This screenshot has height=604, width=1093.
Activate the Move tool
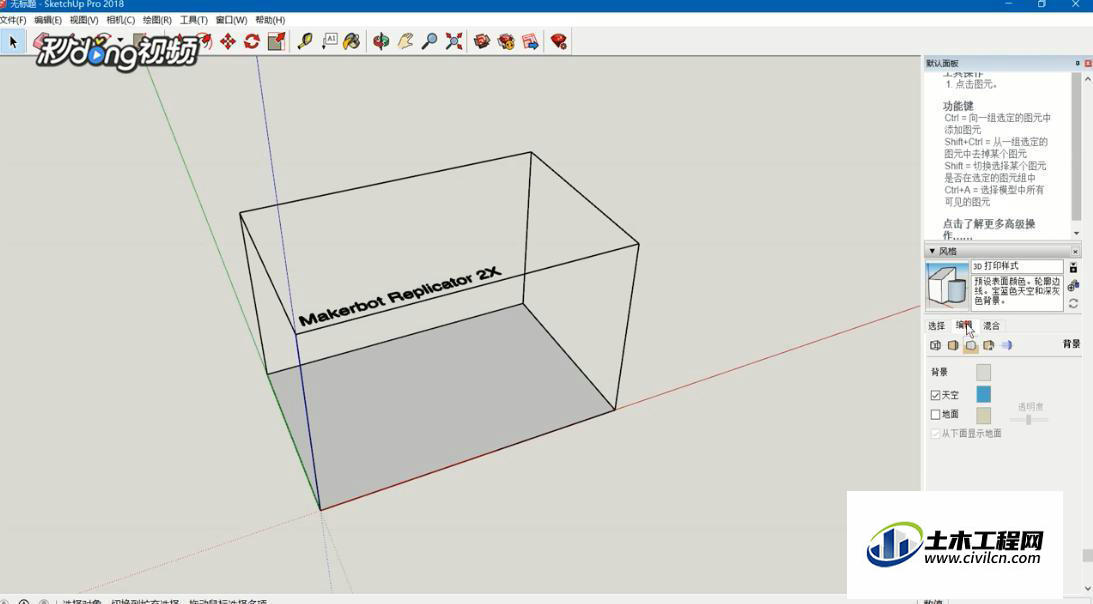227,42
